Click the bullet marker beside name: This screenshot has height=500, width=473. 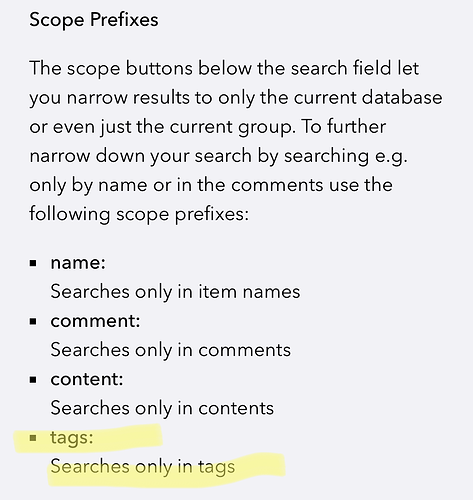click(x=33, y=264)
